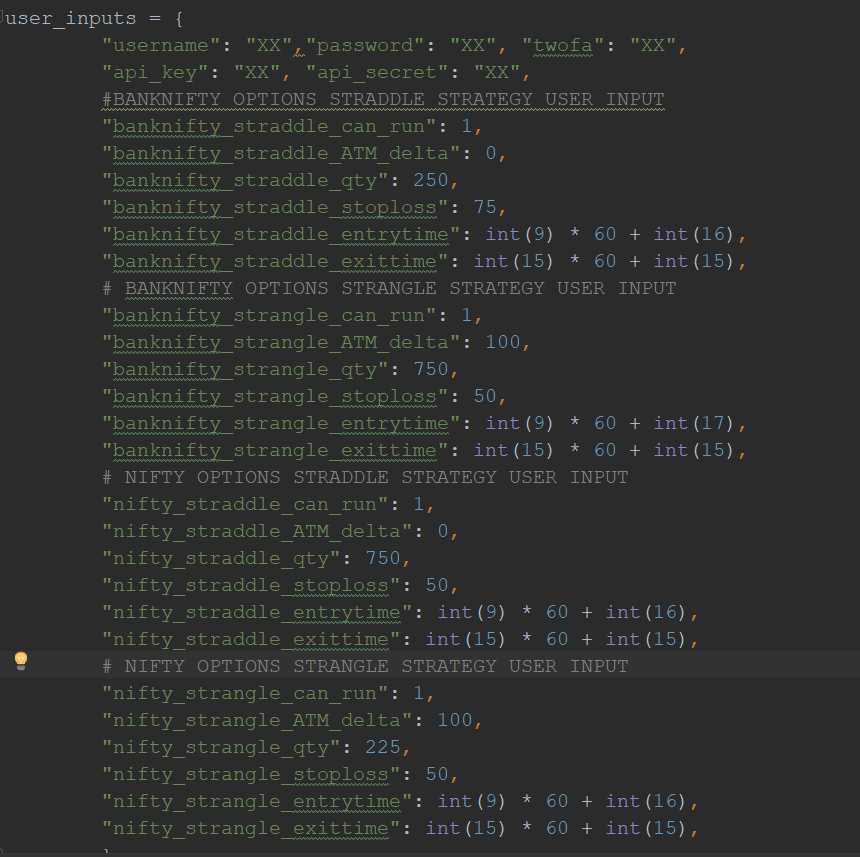This screenshot has height=857, width=860.
Task: Click the value 250 for banknifty_straddle_qty
Action: coord(431,180)
